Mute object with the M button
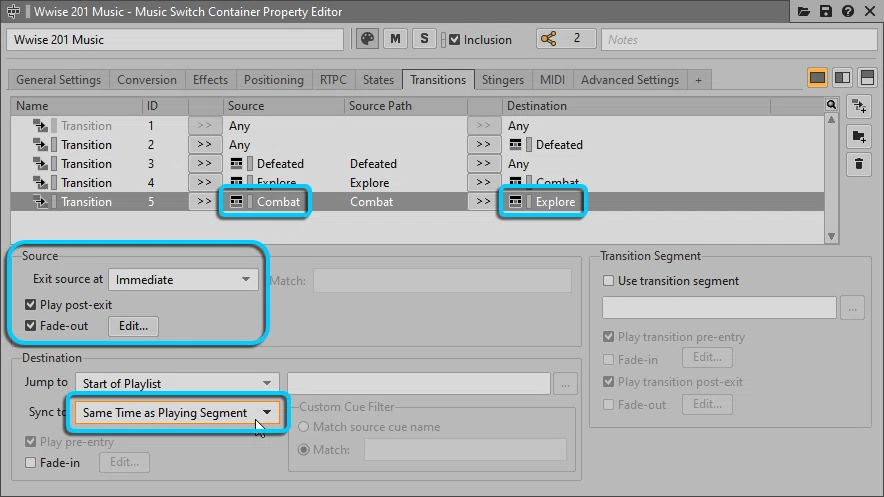 click(x=395, y=39)
